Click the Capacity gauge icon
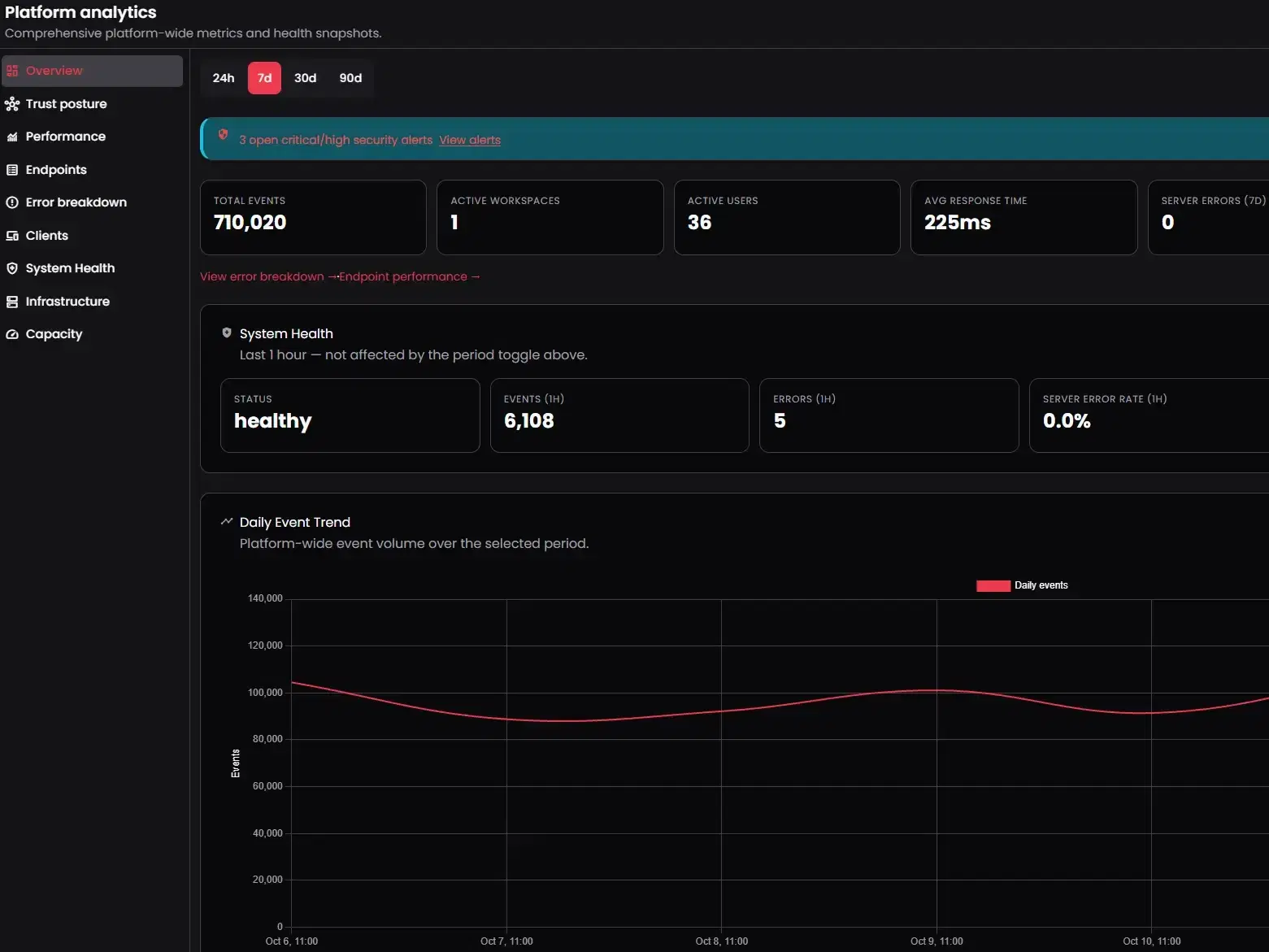This screenshot has height=952, width=1269. click(12, 334)
